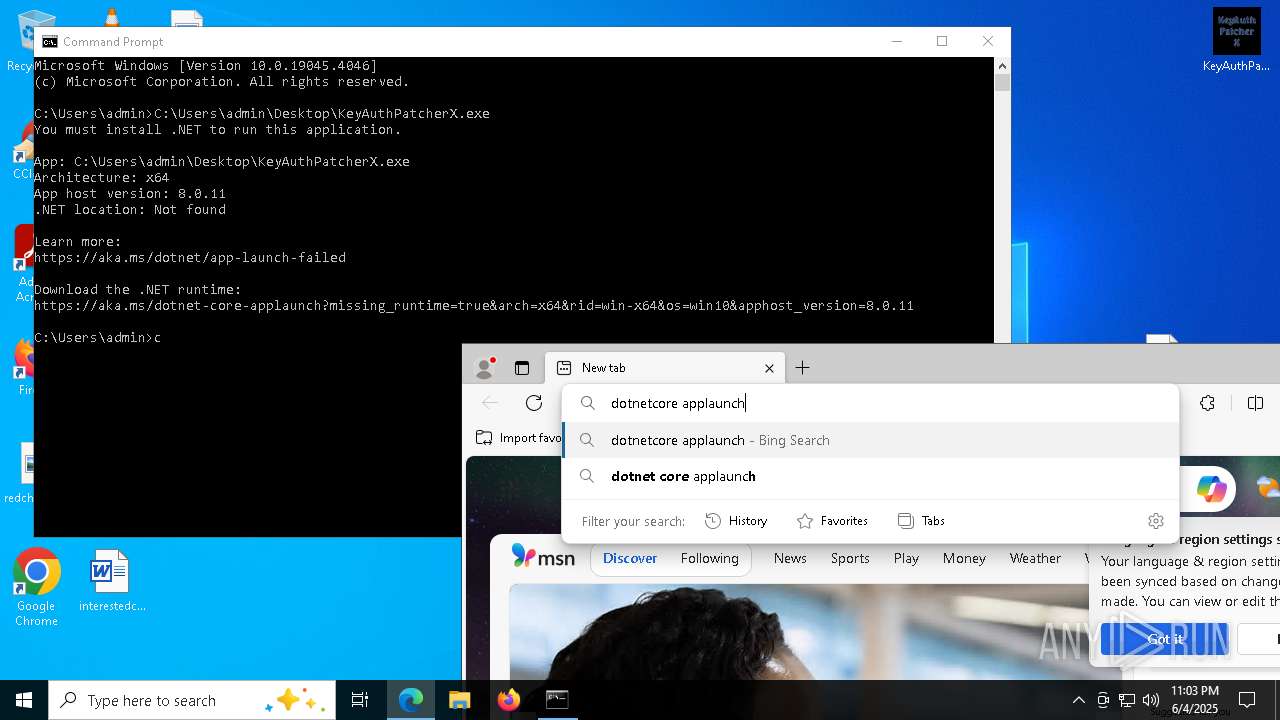Click Import favorites in Edge bar
Image resolution: width=1280 pixels, height=720 pixels.
click(x=519, y=438)
